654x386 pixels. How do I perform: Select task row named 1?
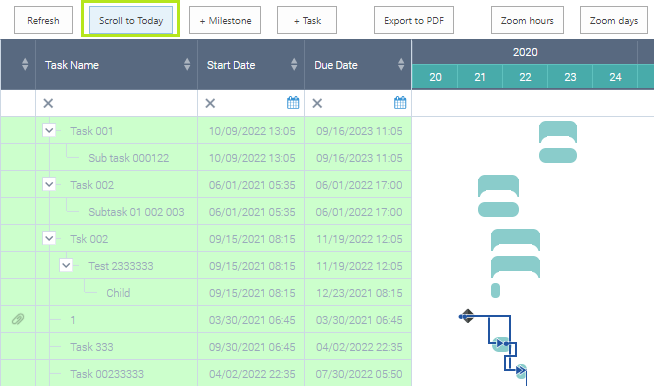coord(206,320)
